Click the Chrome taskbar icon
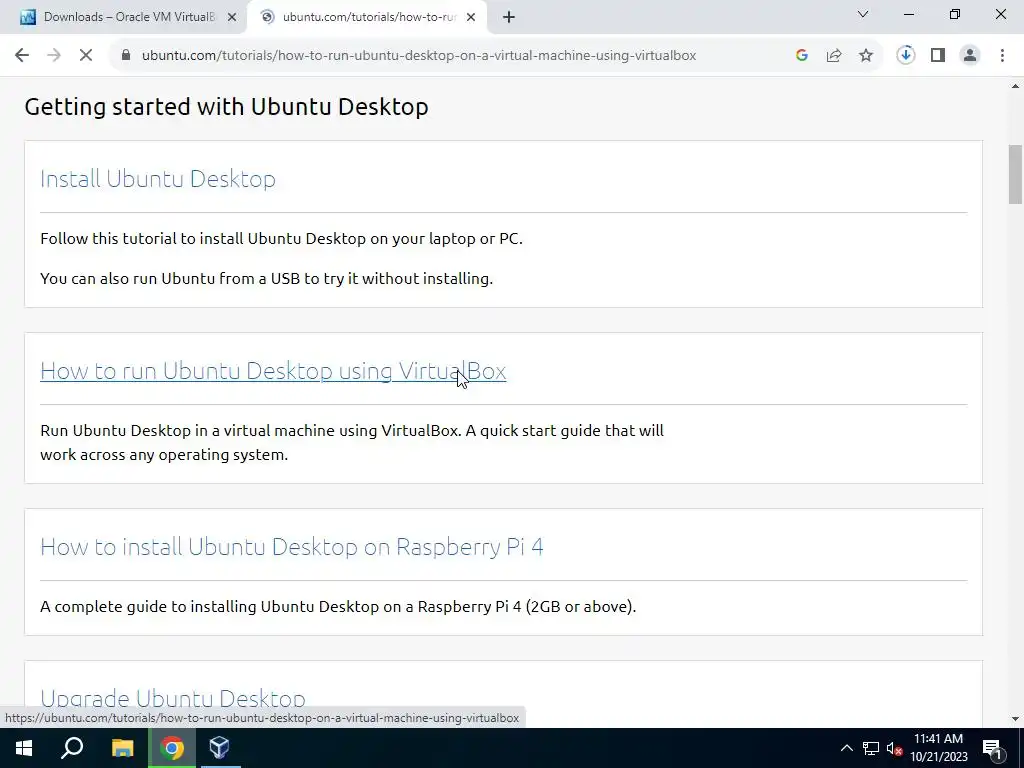The image size is (1024, 768). coord(172,748)
